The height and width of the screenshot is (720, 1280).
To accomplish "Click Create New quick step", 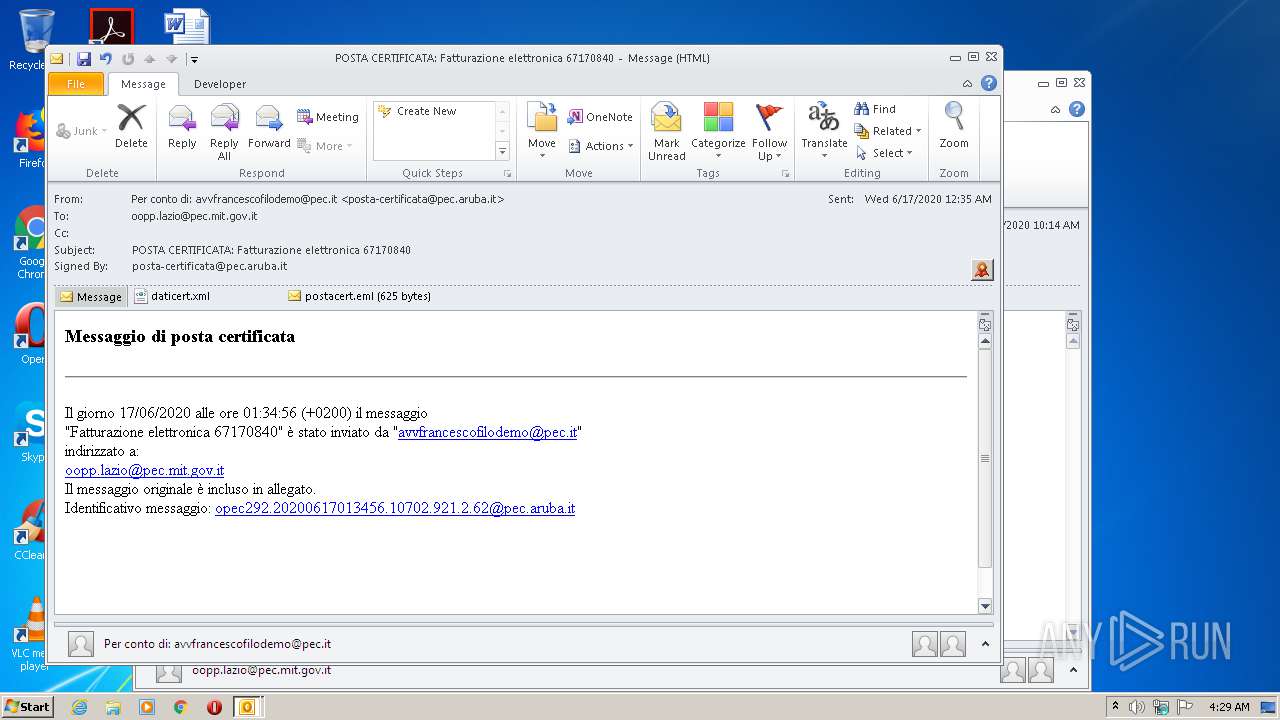I will pos(417,111).
